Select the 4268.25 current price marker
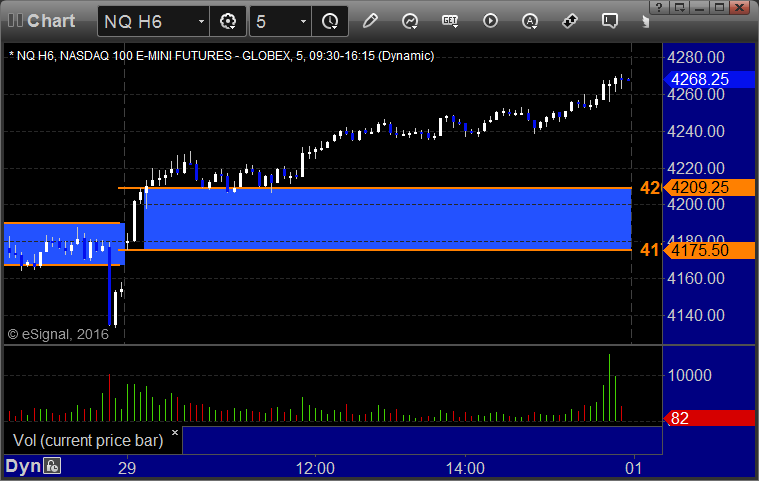The image size is (759, 481). coord(709,79)
